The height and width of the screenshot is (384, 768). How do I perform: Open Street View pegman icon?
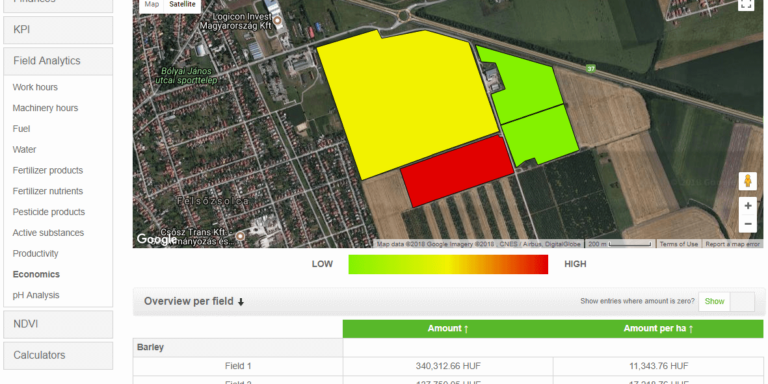[747, 181]
